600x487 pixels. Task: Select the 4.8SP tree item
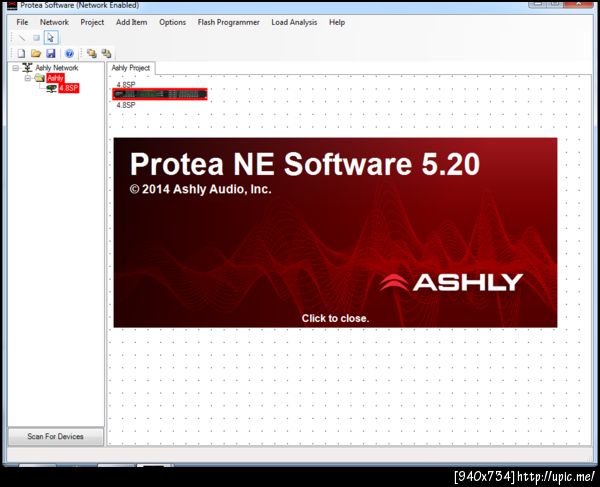point(69,88)
